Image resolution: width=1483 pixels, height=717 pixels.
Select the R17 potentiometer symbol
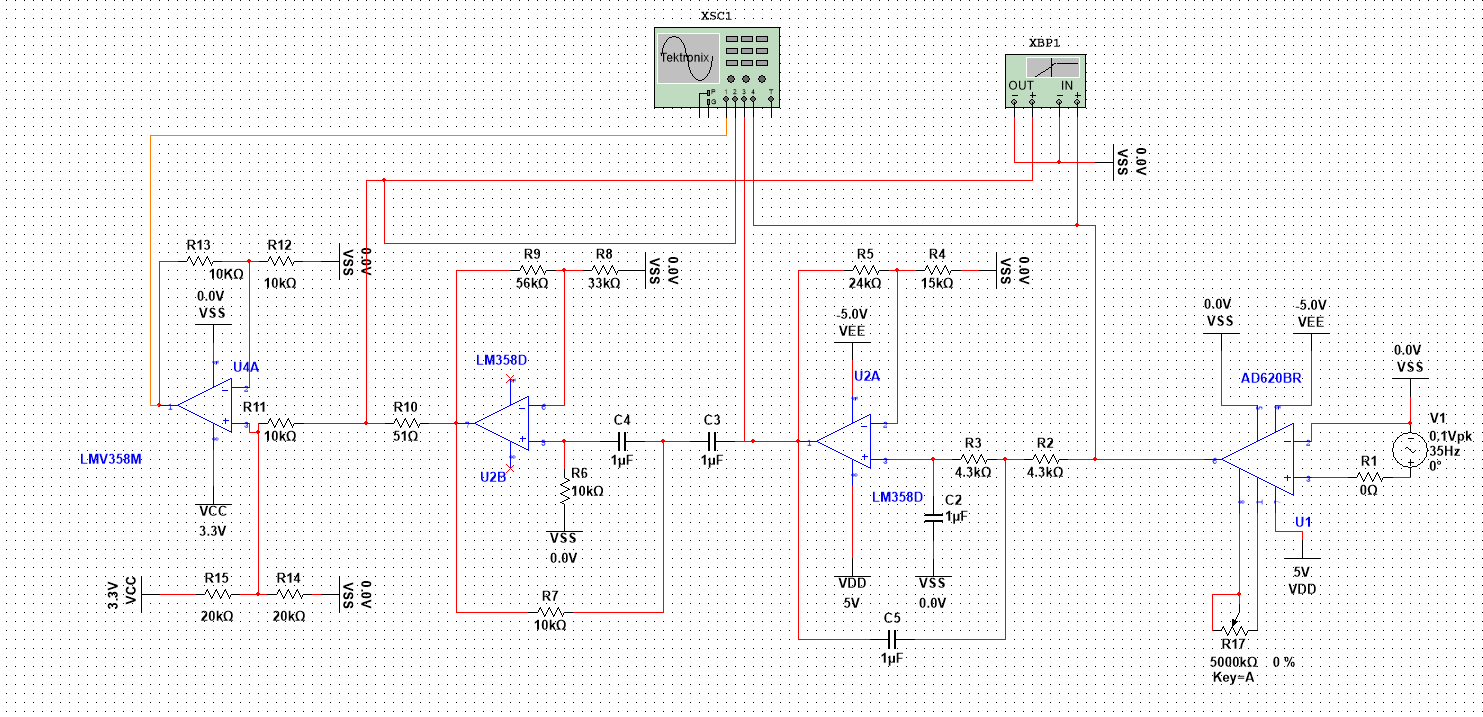coord(1236,629)
